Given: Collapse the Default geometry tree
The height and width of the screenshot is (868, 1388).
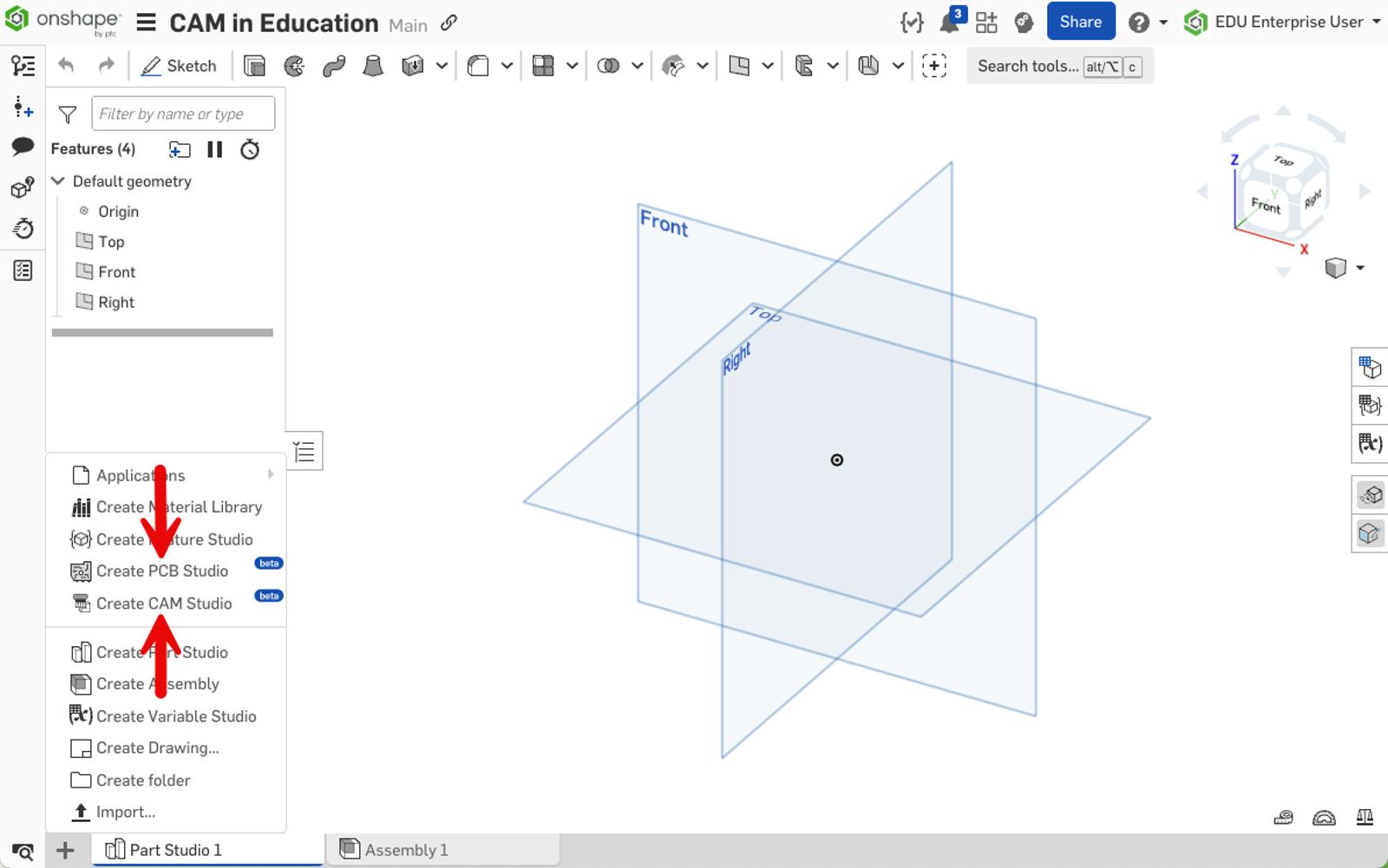Looking at the screenshot, I should [58, 181].
